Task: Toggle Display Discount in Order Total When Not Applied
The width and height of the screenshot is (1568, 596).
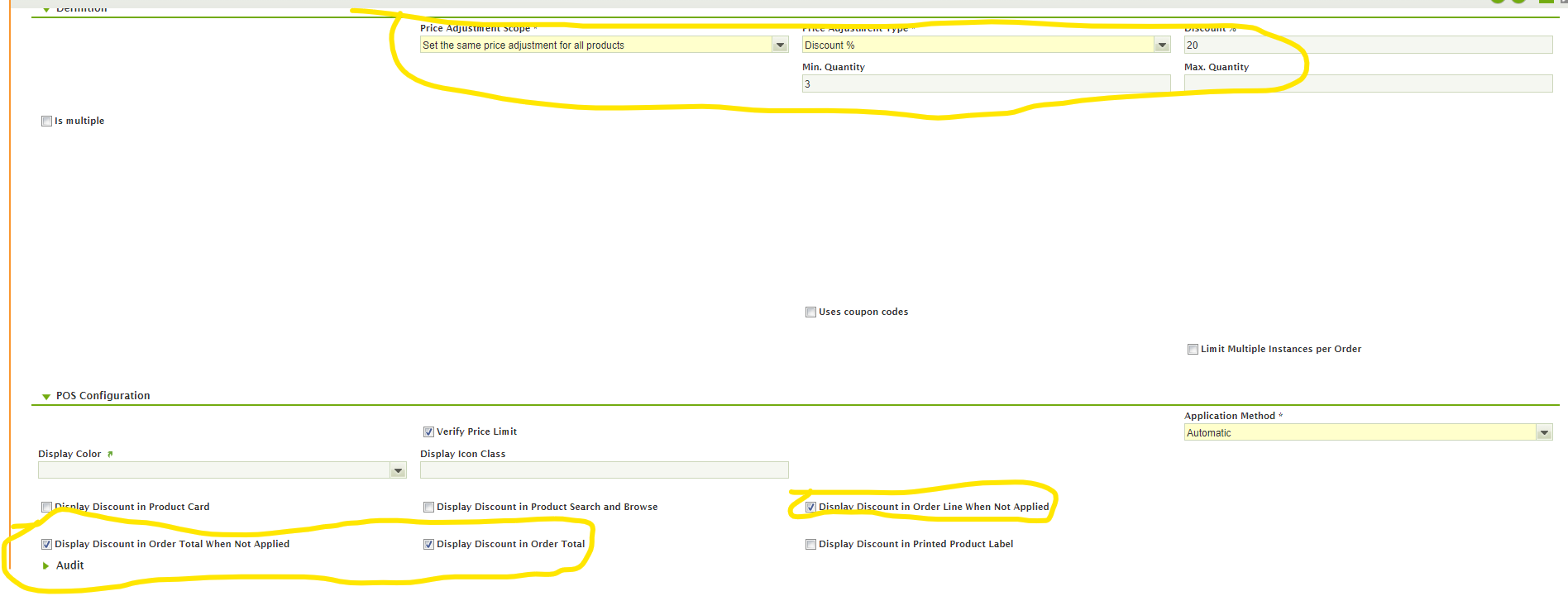Action: point(47,545)
